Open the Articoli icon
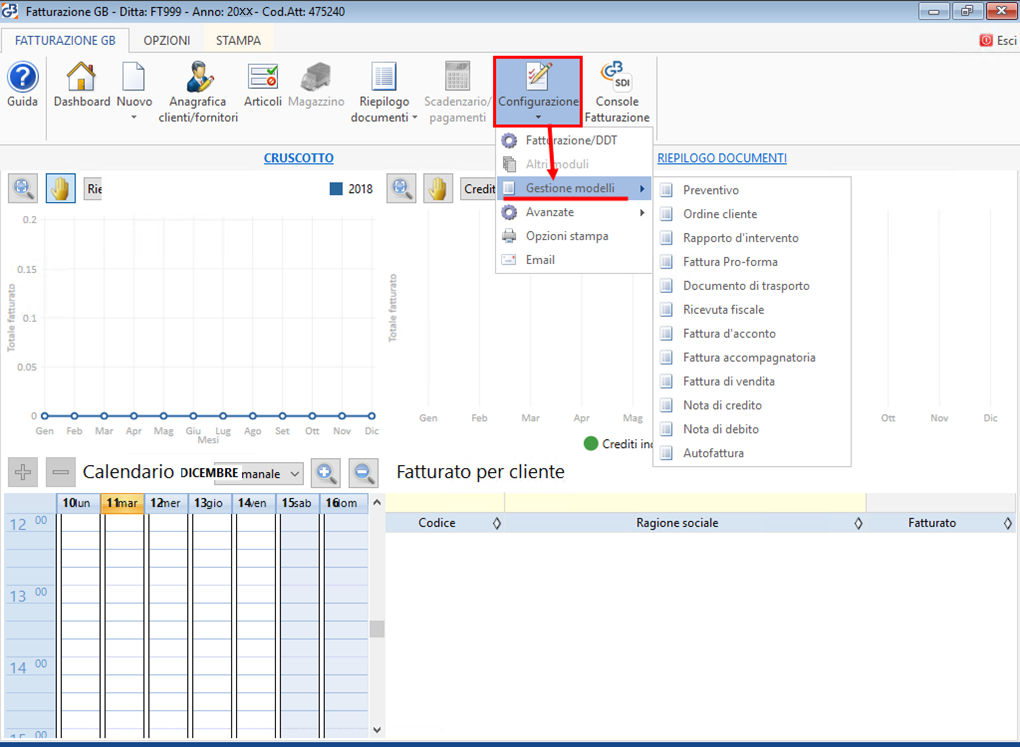 click(263, 78)
